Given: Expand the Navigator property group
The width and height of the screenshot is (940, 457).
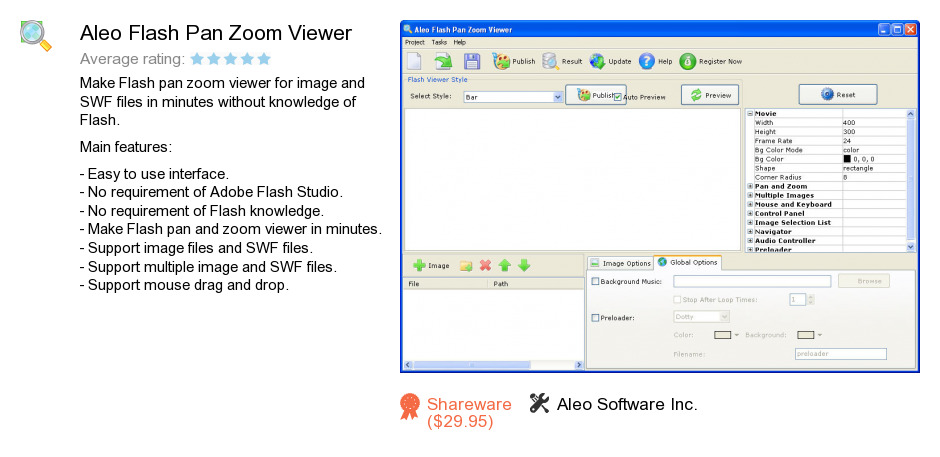Looking at the screenshot, I should tap(750, 231).
